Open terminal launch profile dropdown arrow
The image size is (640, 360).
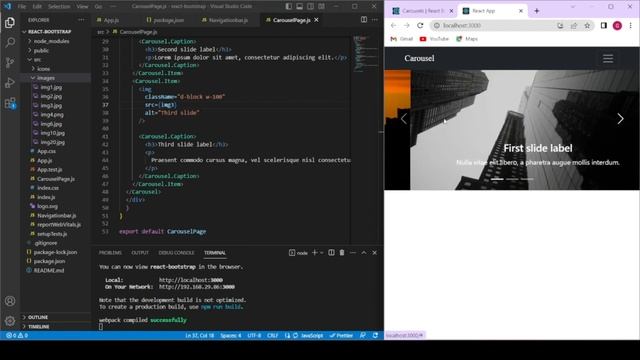[322, 253]
